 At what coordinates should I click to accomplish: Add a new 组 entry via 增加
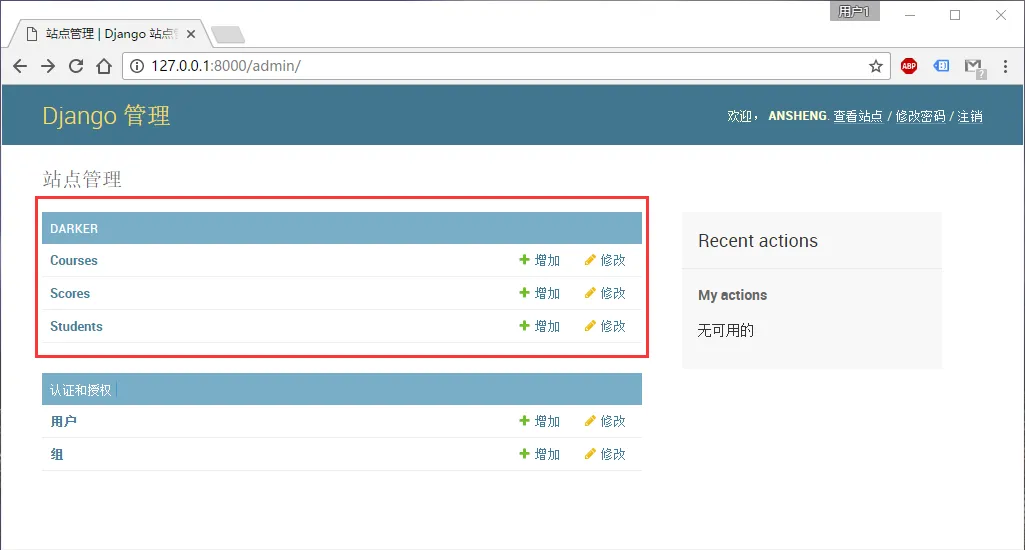[540, 454]
